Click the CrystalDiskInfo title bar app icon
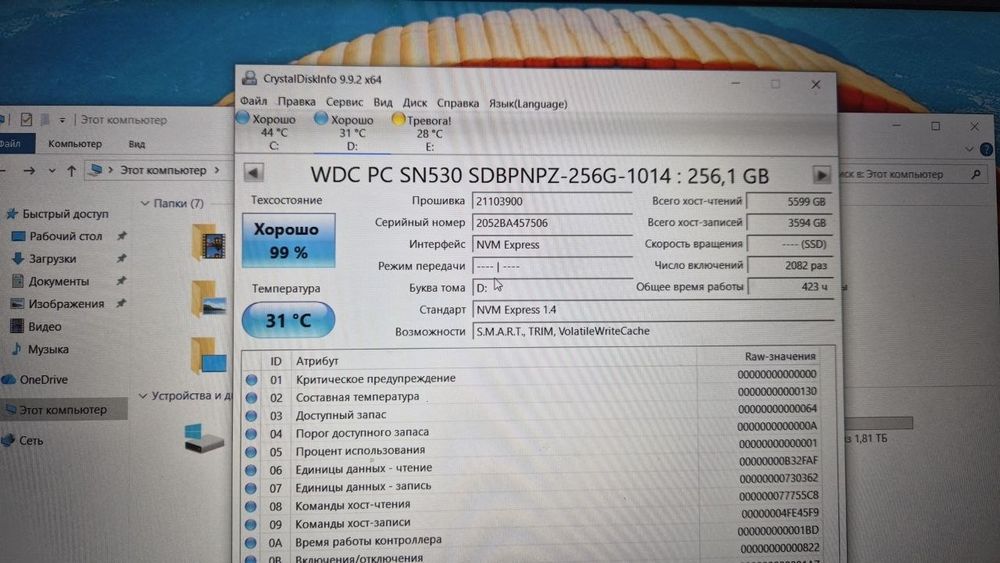This screenshot has width=1000, height=563. [x=249, y=78]
